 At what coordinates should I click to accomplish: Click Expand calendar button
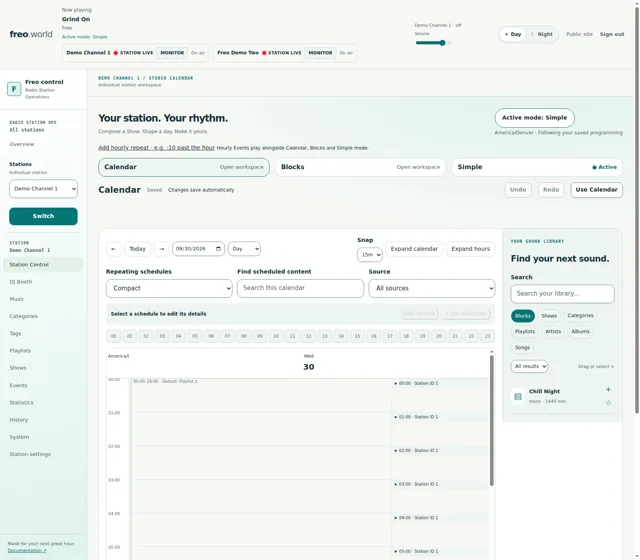pyautogui.click(x=414, y=249)
